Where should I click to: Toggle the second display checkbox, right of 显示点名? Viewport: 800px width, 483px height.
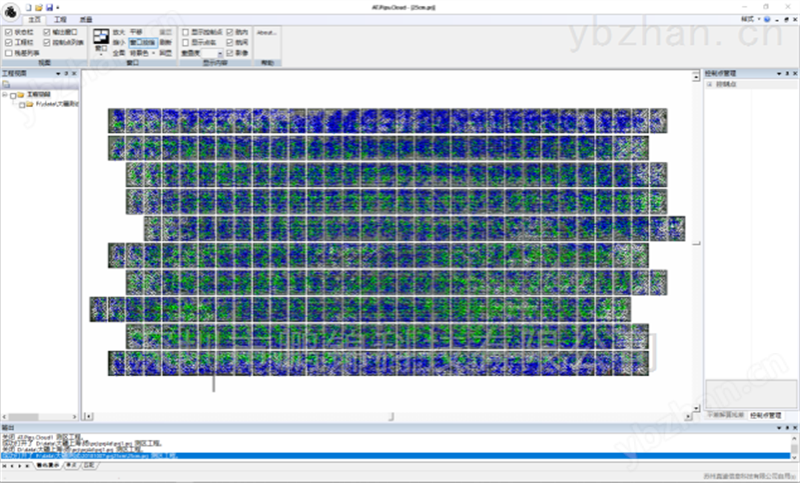point(230,42)
